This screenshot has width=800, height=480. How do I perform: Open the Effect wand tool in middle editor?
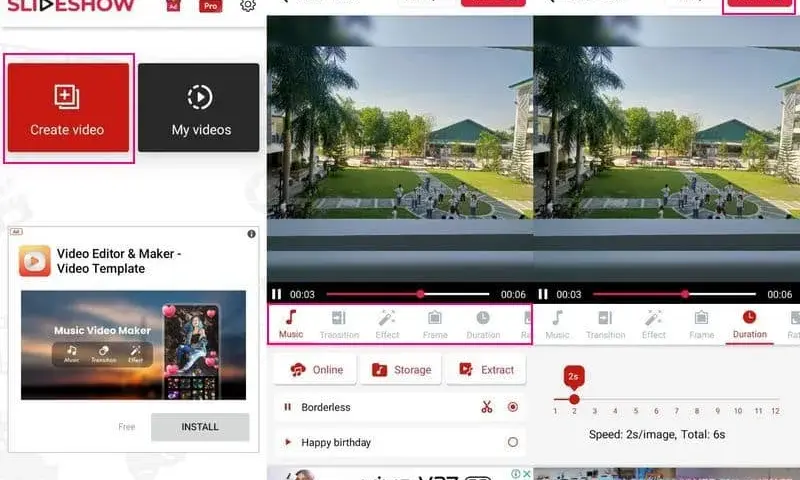(387, 324)
